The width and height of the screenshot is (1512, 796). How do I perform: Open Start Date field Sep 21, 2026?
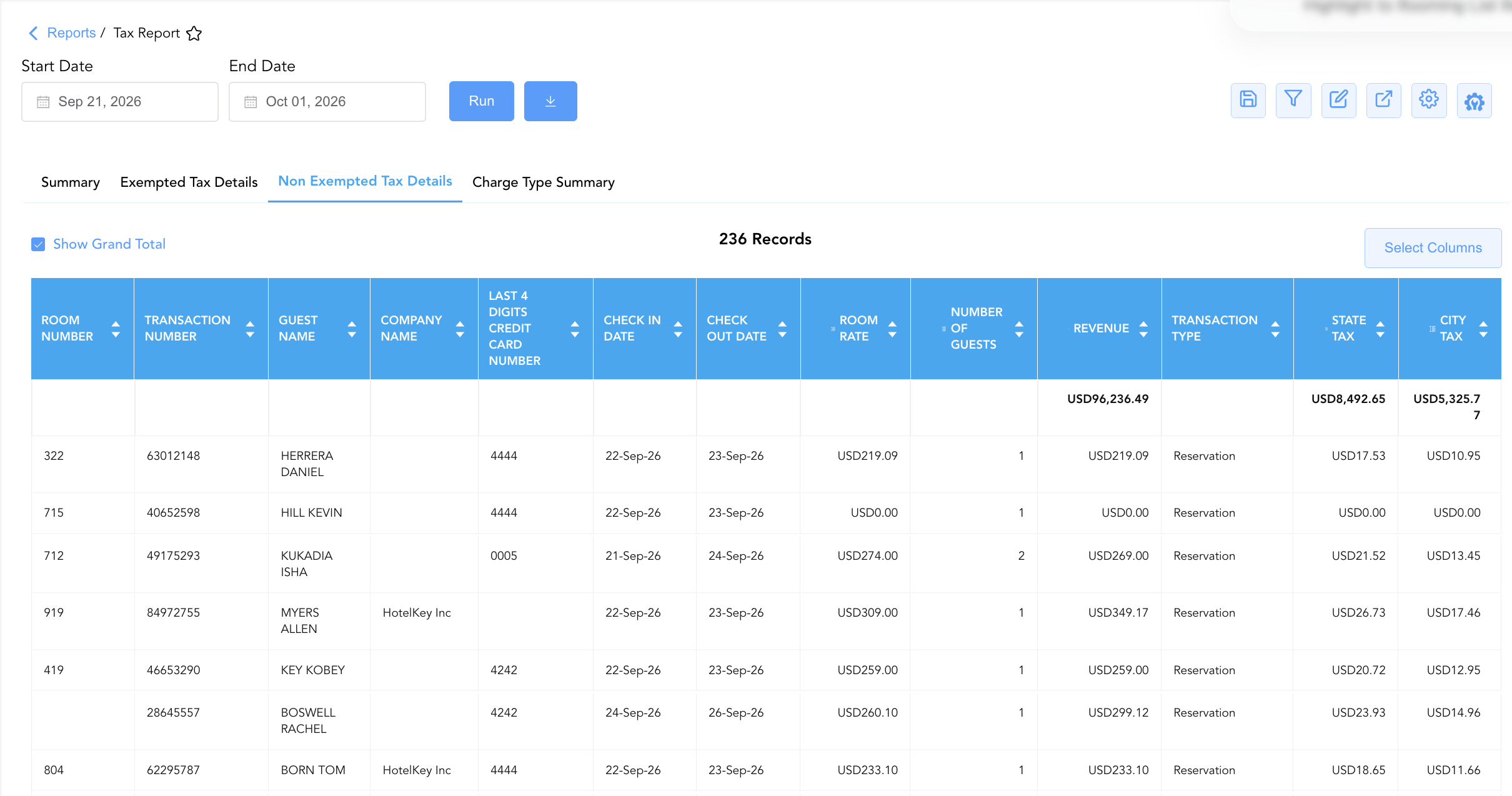[x=120, y=102]
